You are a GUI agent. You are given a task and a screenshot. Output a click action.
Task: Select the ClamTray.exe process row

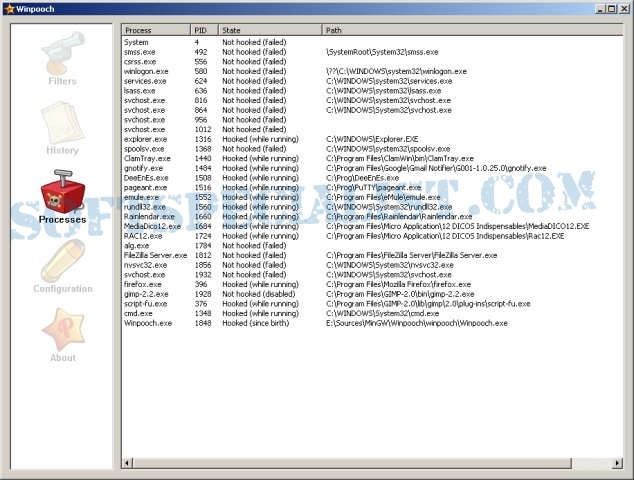pyautogui.click(x=372, y=159)
